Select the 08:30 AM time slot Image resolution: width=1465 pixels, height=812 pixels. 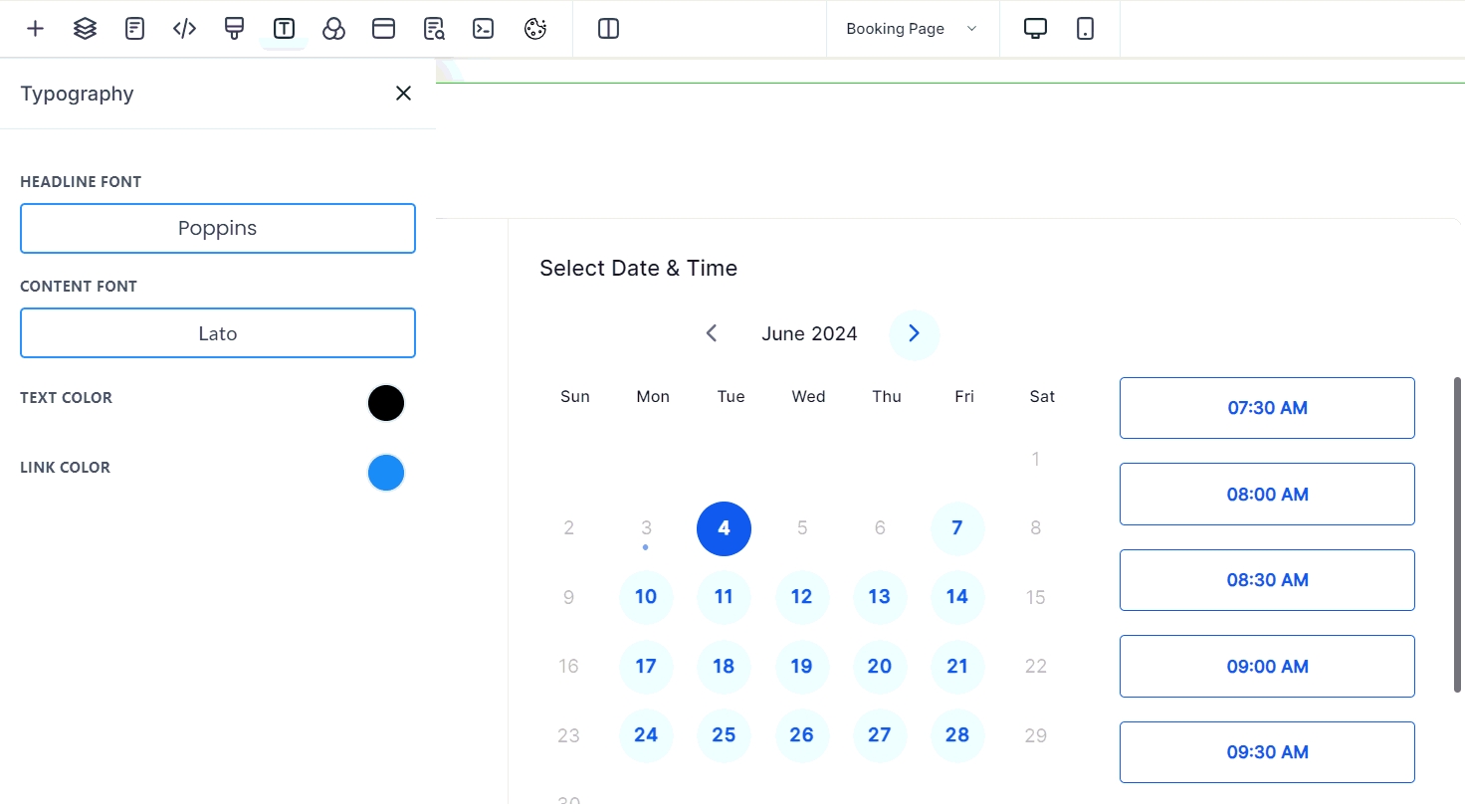1266,580
